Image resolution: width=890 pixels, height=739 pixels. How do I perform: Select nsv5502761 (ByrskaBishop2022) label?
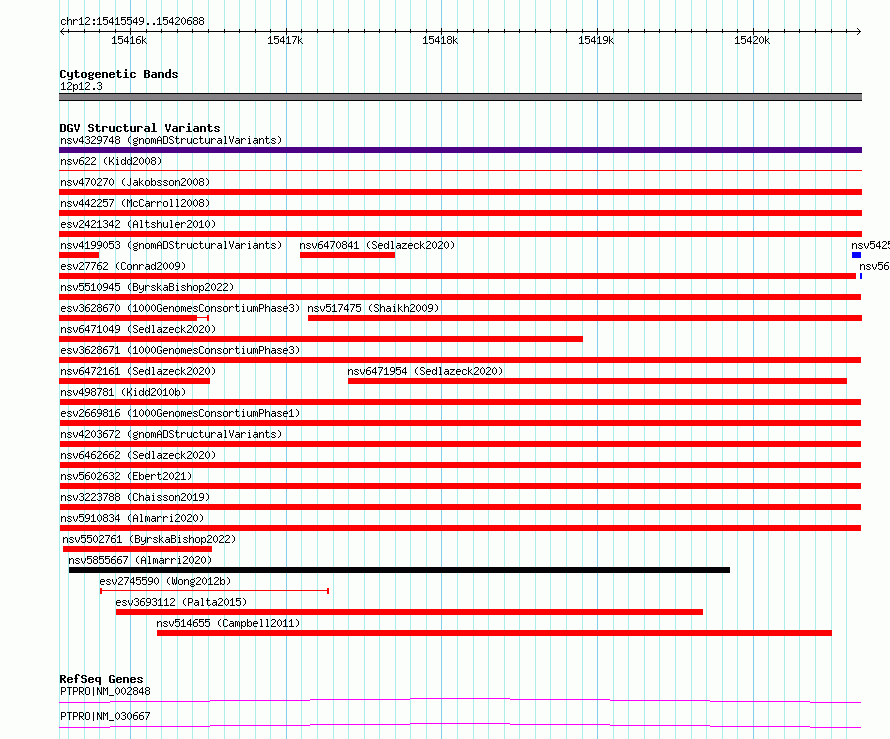149,539
